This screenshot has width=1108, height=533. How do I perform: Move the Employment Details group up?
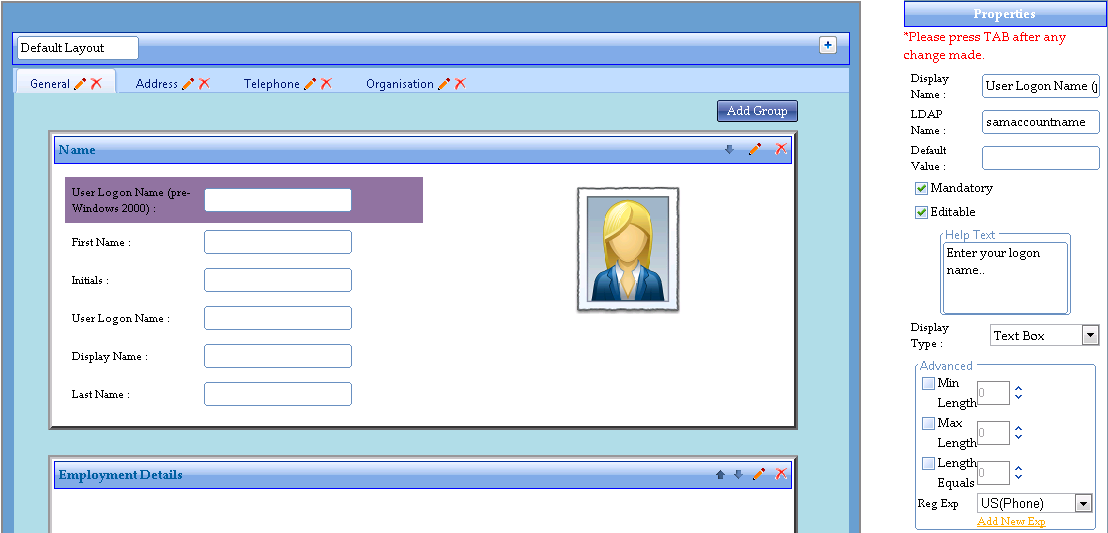point(720,474)
